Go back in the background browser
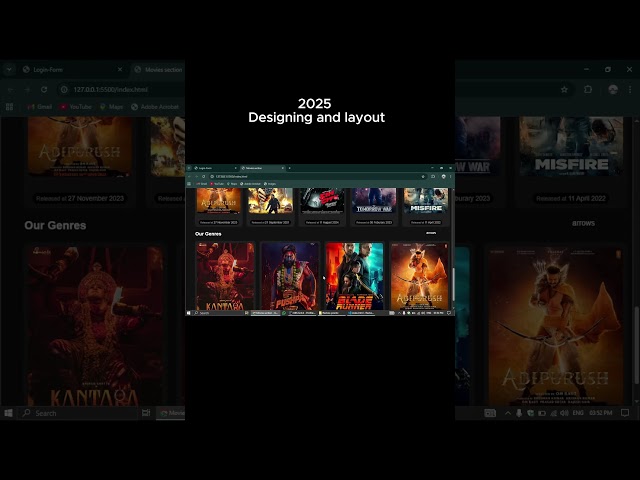Viewport: 640px width, 480px height. (11, 89)
